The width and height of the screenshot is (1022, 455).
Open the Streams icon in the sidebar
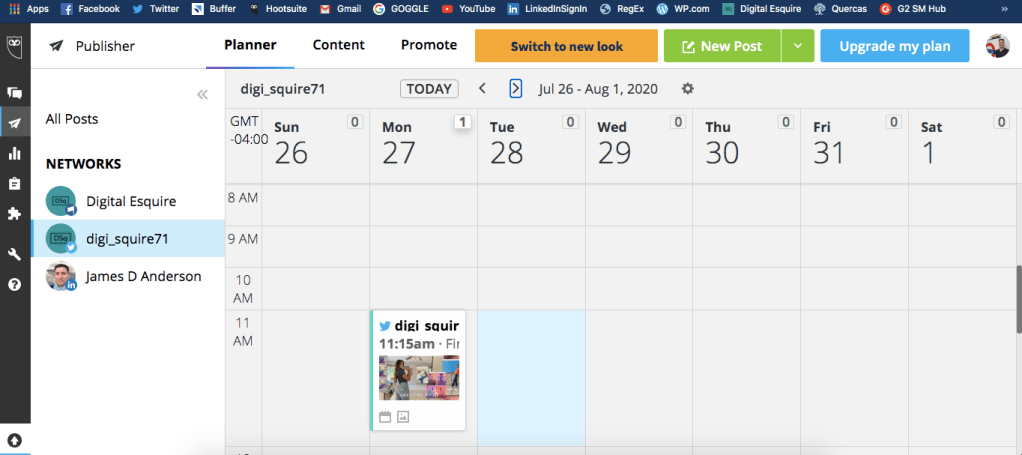(15, 92)
